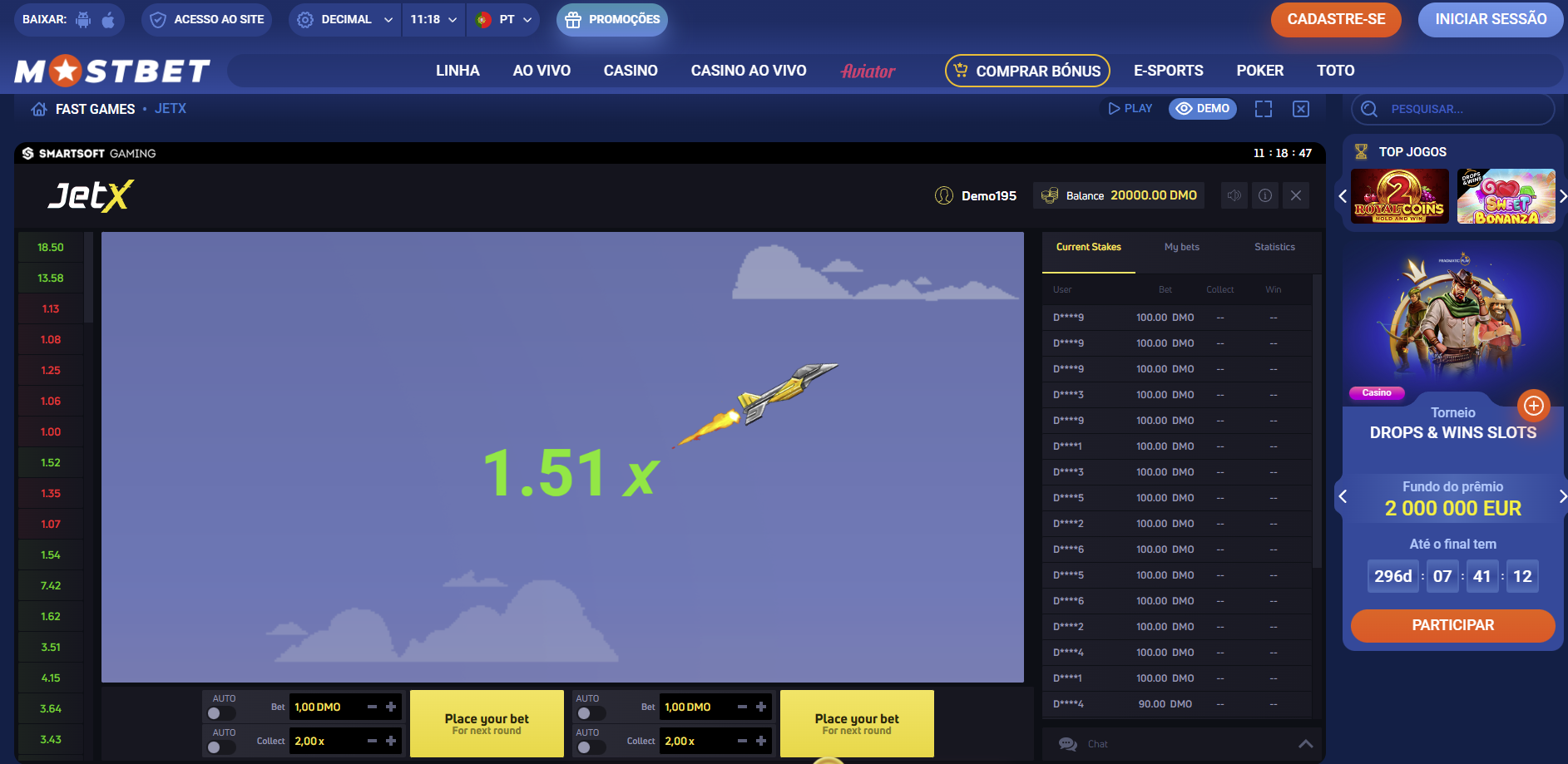Open the Sweet Bonanza game thumbnail
This screenshot has height=764, width=1568.
tap(1505, 196)
